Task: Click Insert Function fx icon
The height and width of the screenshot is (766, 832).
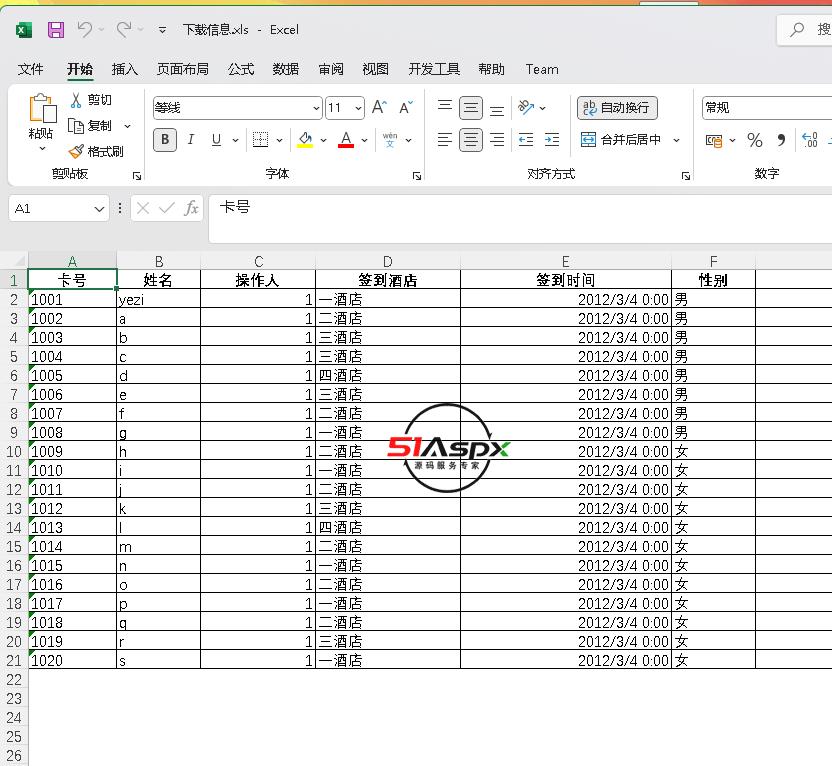Action: (191, 208)
